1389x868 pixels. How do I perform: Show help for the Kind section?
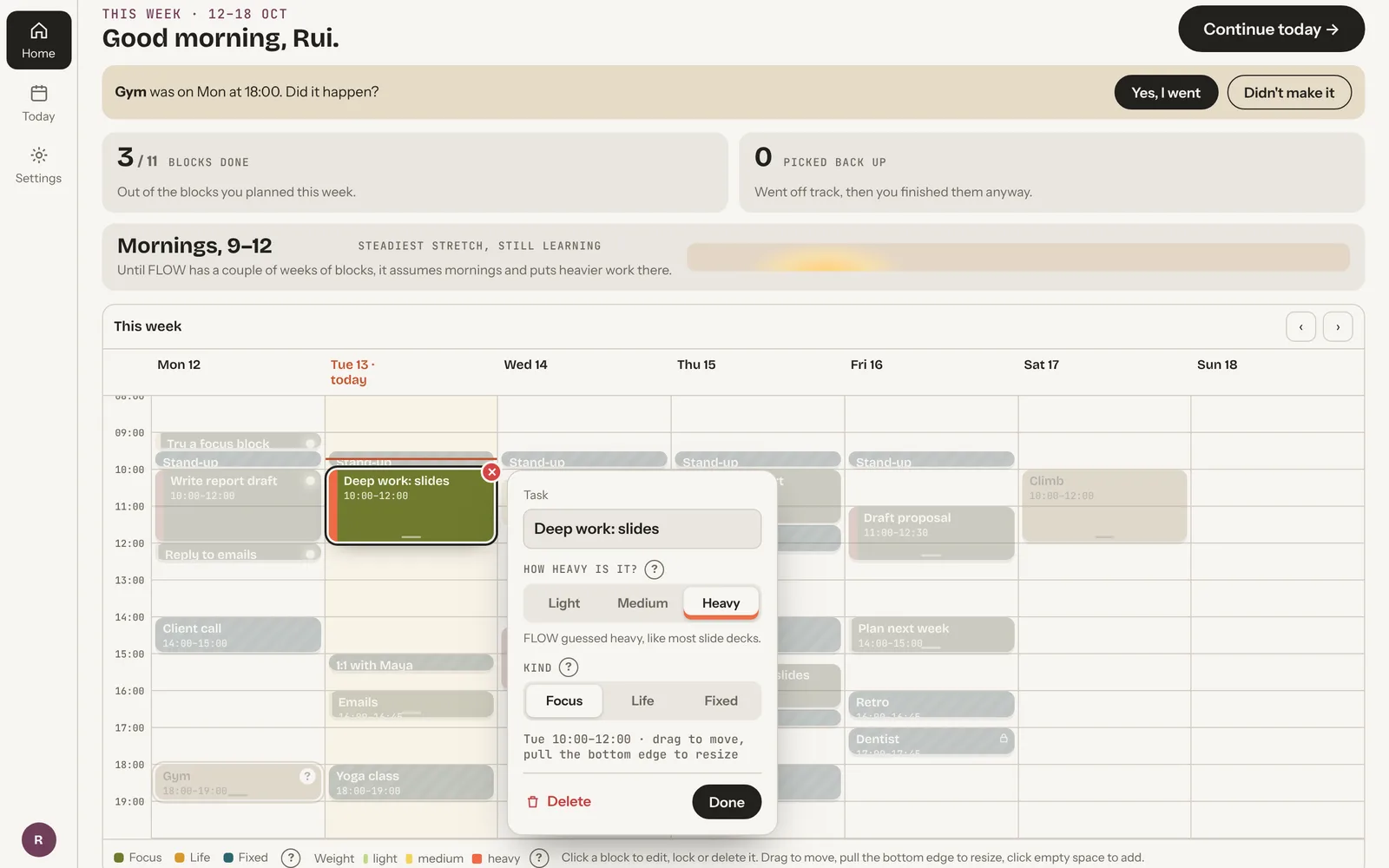(x=569, y=667)
